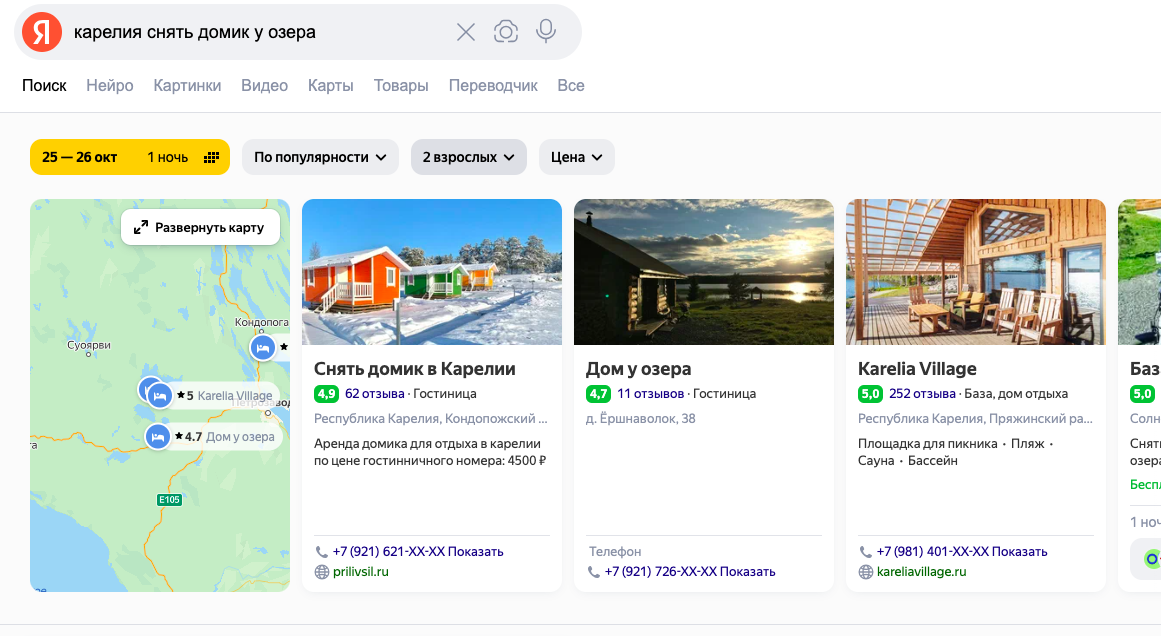Switch to the Картинки tab
This screenshot has width=1161, height=636.
pyautogui.click(x=187, y=85)
